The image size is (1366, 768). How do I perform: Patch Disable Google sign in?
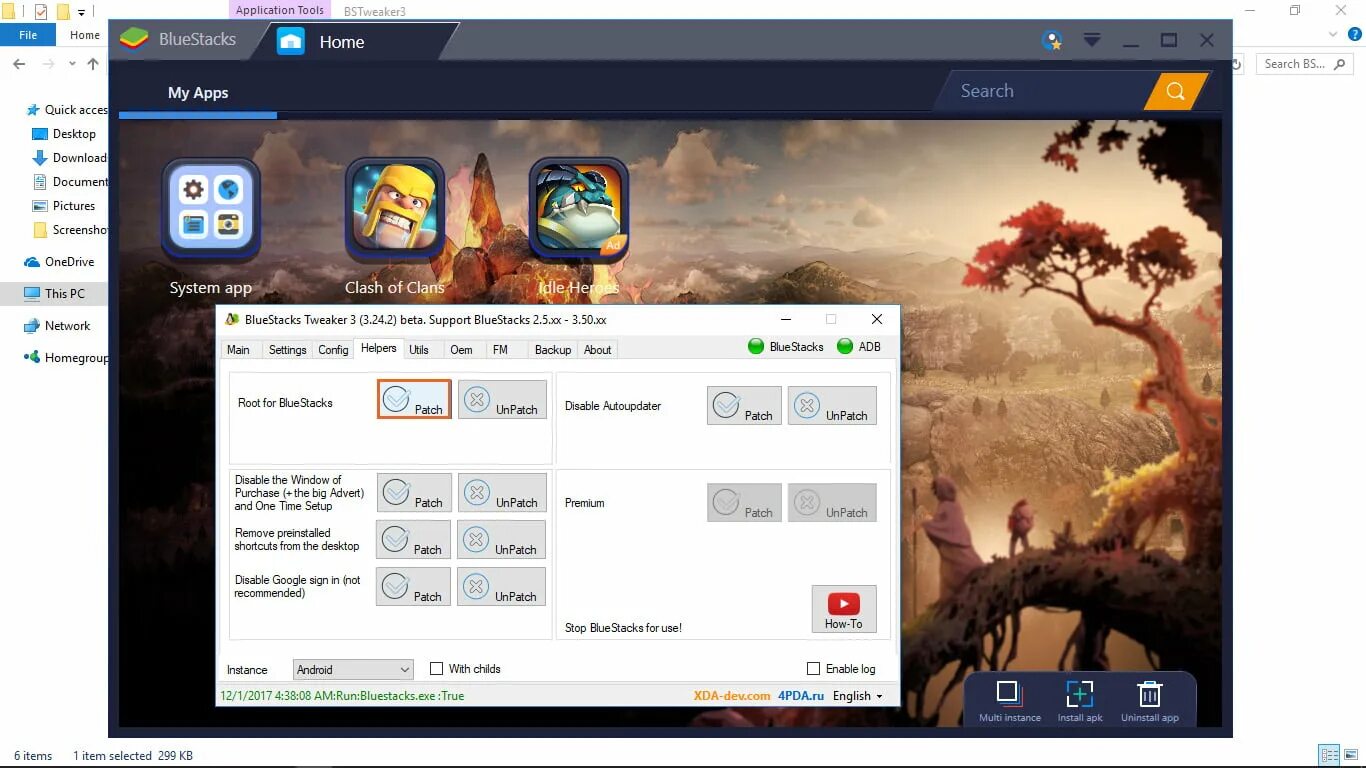[x=414, y=586]
